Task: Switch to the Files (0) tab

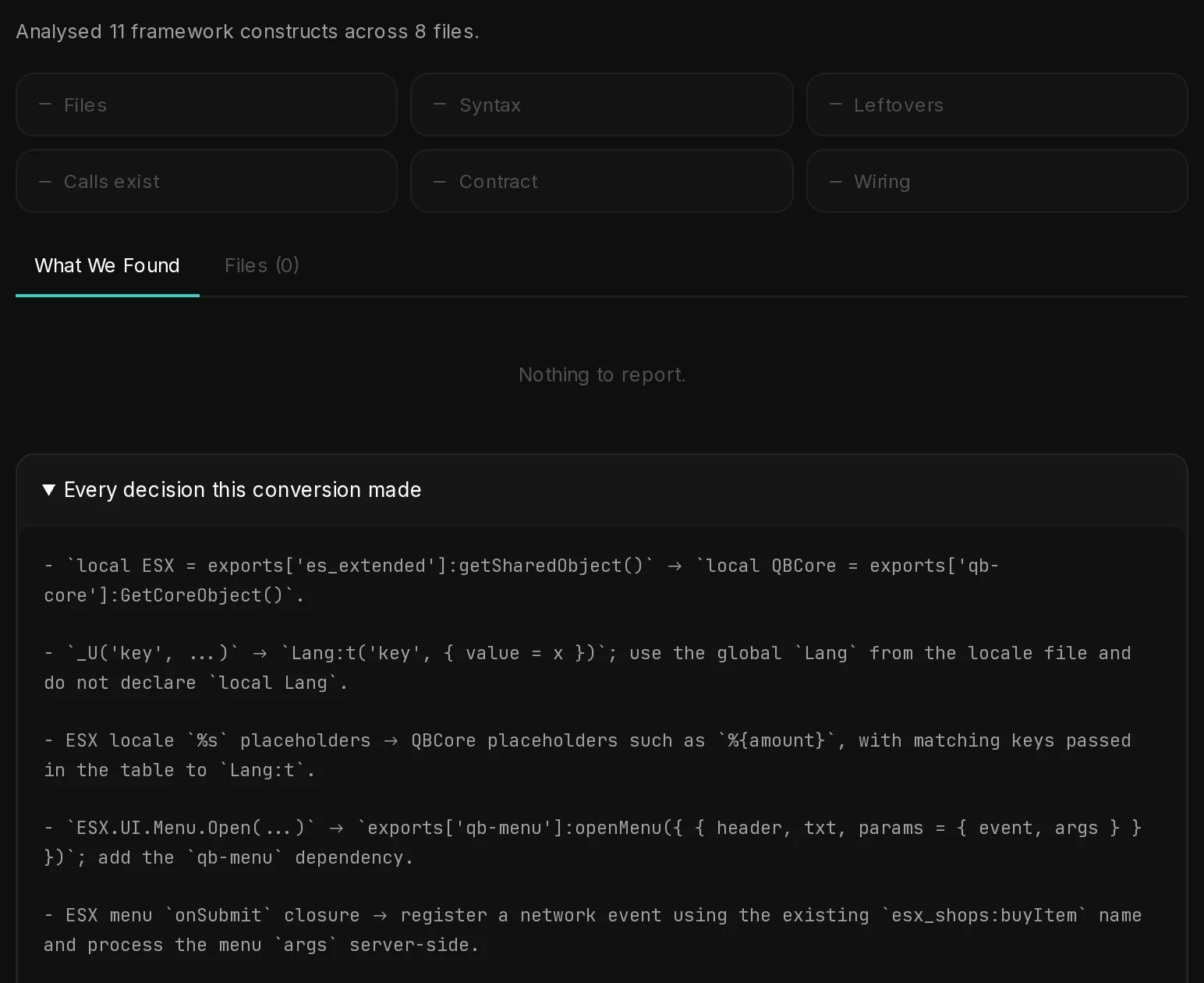Action: coord(262,266)
